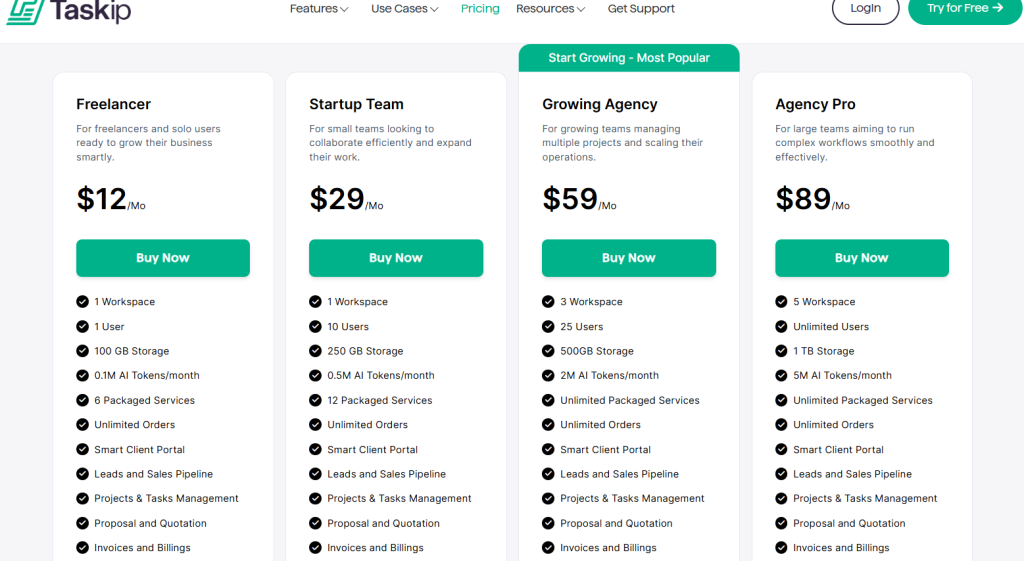
Task: Click checkmark icon beside Agency Pro's 1 TB Storage
Action: tap(781, 351)
